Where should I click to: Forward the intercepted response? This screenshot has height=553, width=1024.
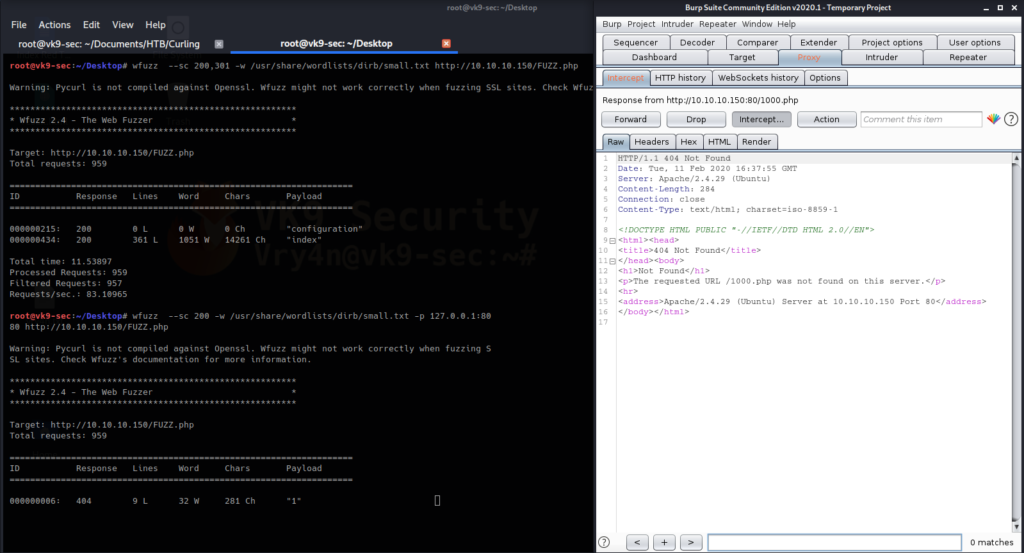click(x=630, y=119)
